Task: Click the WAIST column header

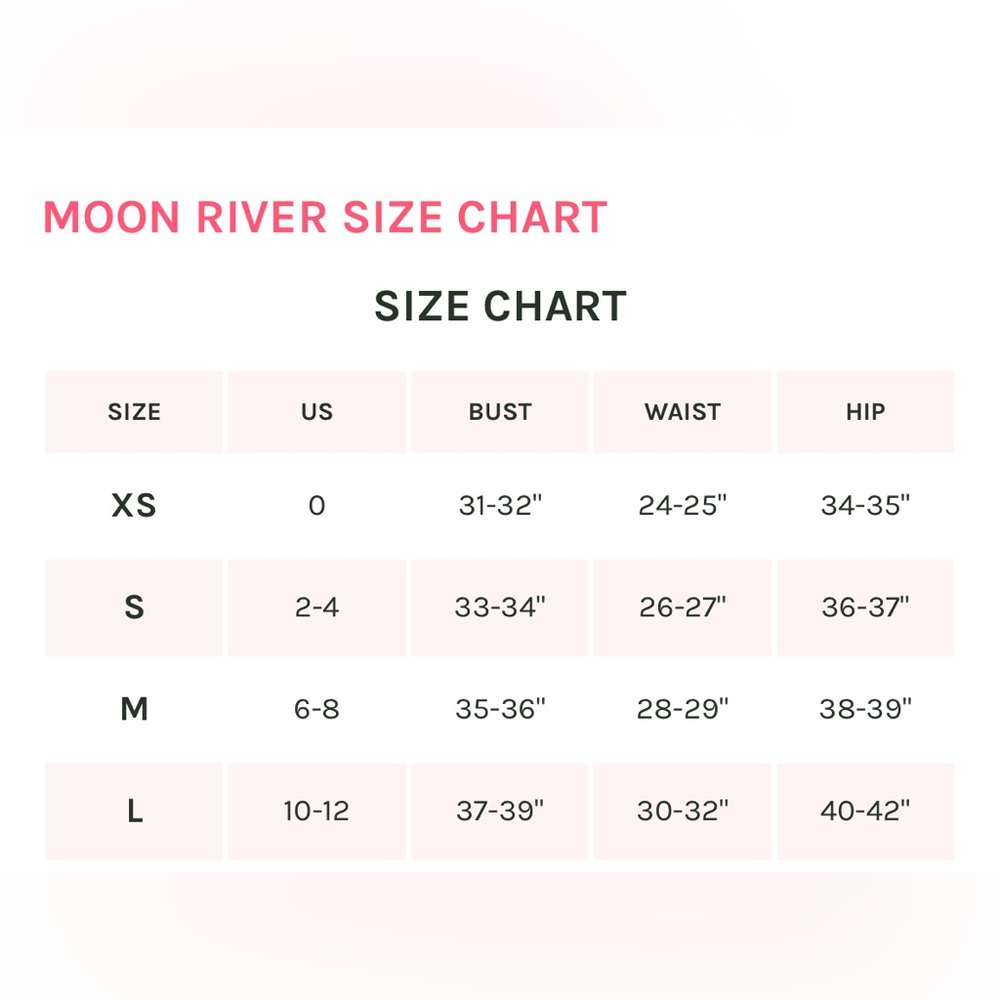Action: point(683,412)
